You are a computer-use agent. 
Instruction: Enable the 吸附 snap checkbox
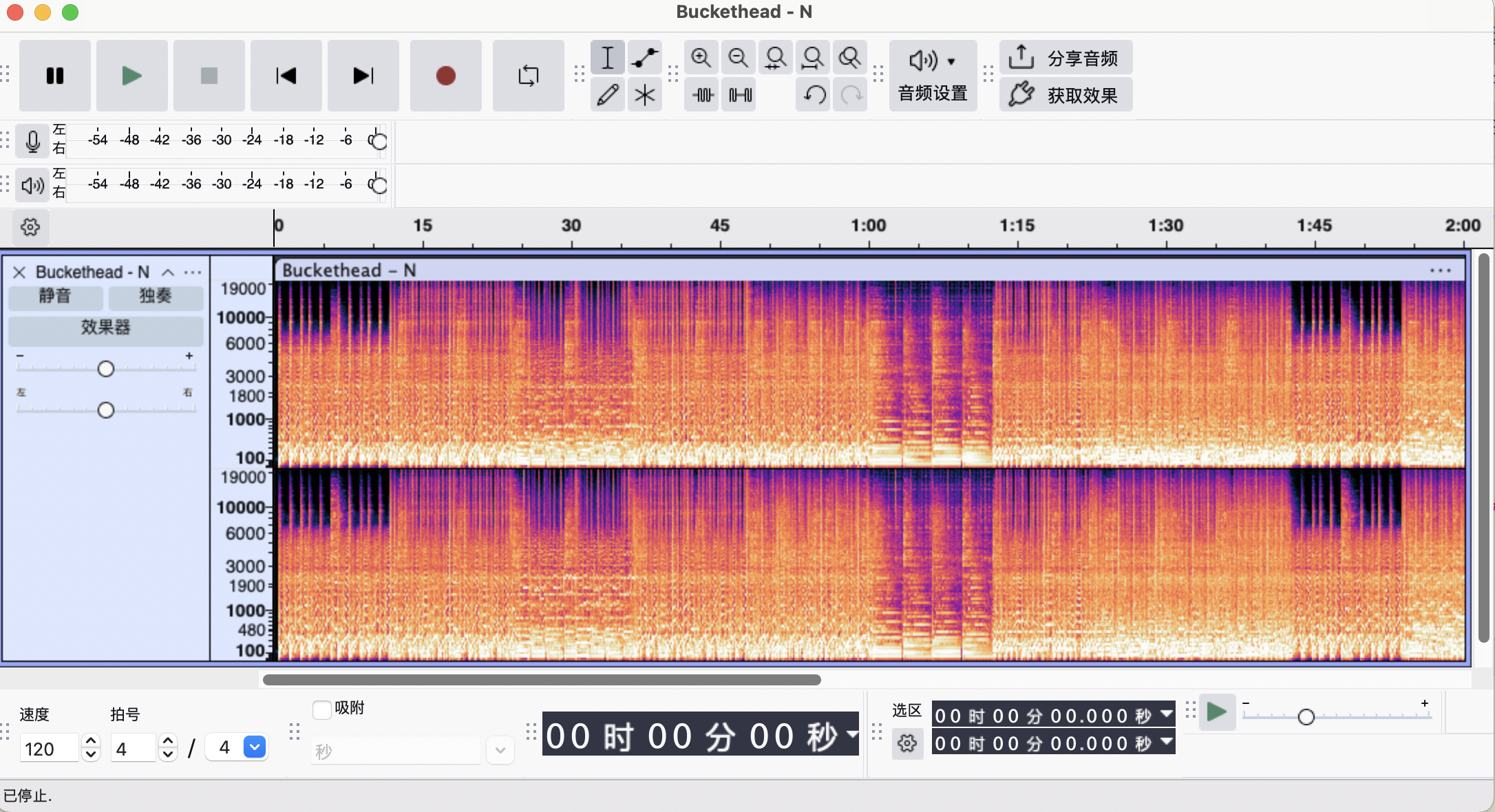pyautogui.click(x=322, y=709)
